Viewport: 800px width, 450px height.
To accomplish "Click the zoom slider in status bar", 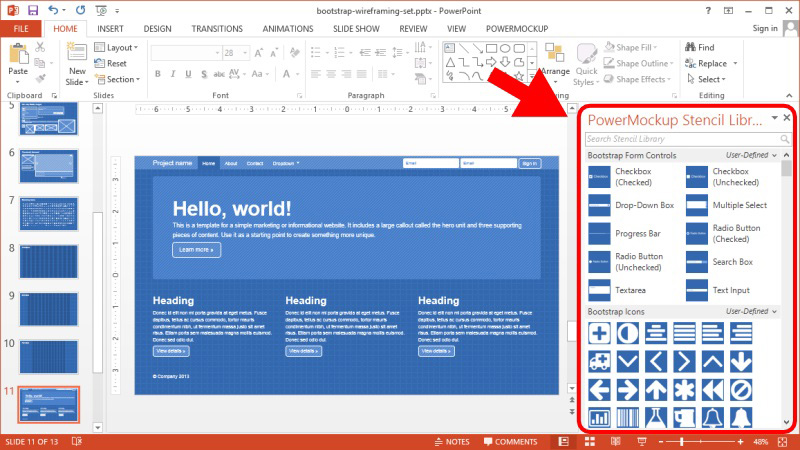I will tap(683, 441).
